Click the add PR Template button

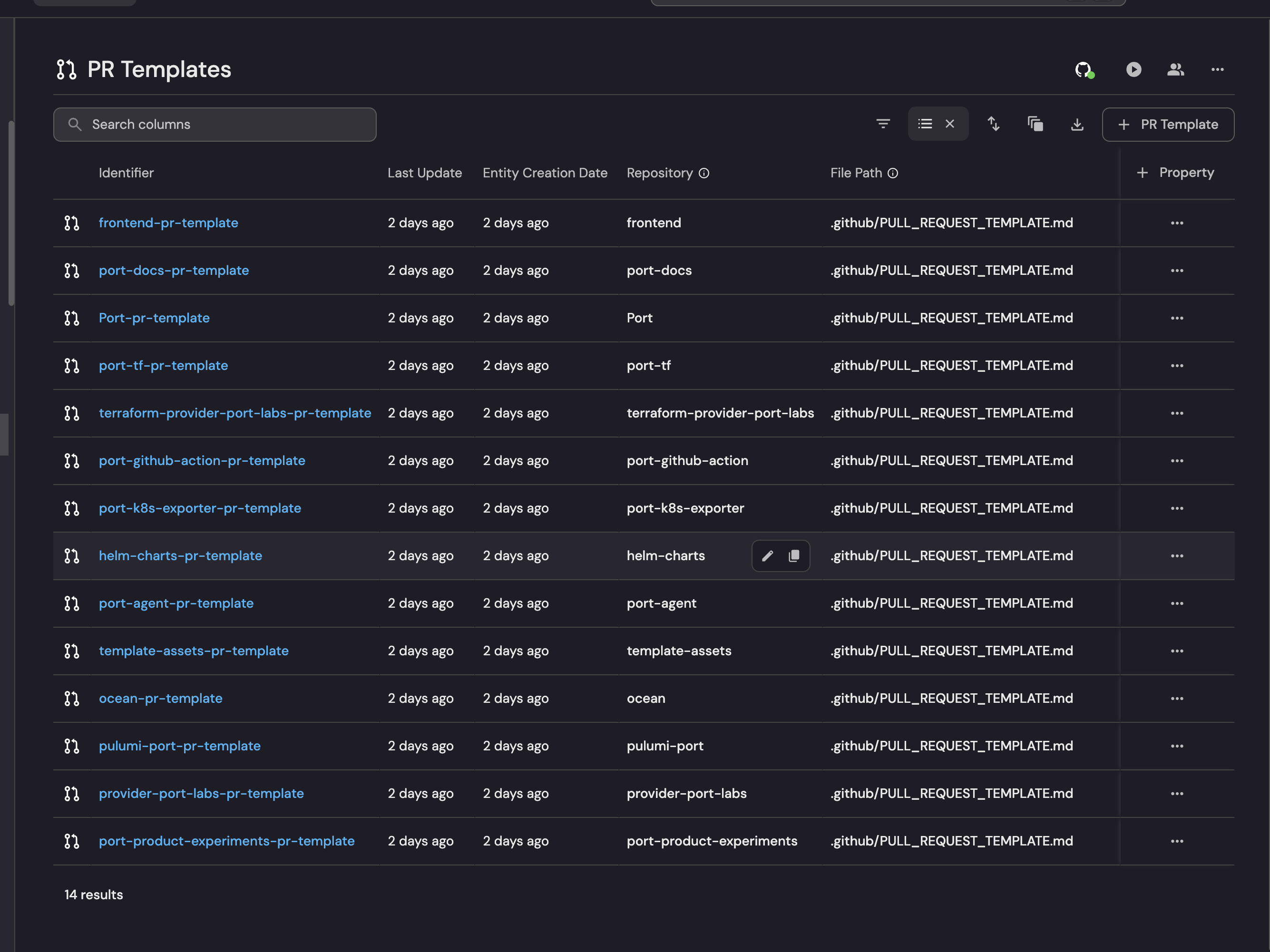pos(1168,125)
